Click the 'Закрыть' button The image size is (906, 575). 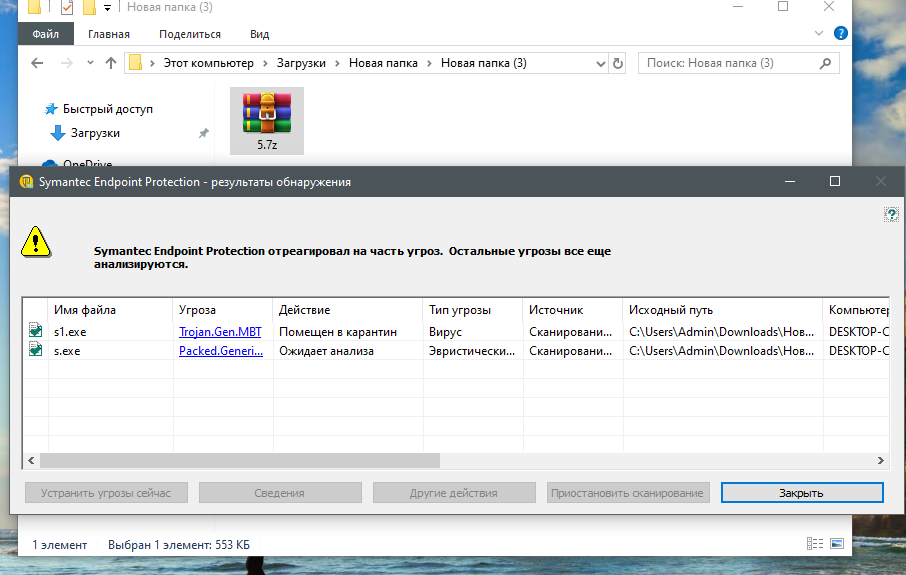[x=802, y=493]
